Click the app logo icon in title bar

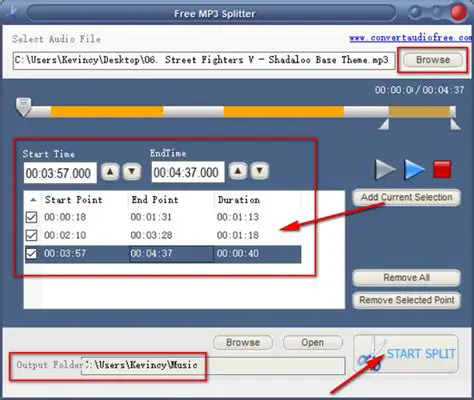tap(11, 13)
